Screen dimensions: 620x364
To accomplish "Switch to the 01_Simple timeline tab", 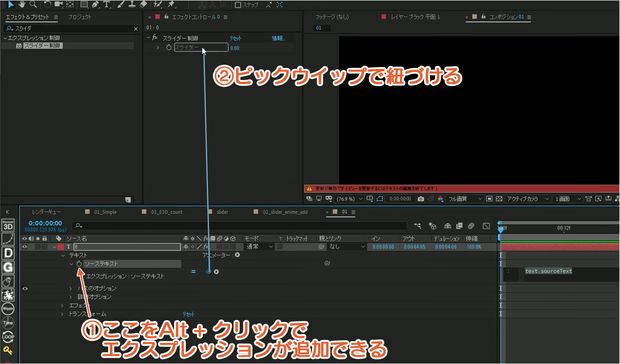I will 105,212.
